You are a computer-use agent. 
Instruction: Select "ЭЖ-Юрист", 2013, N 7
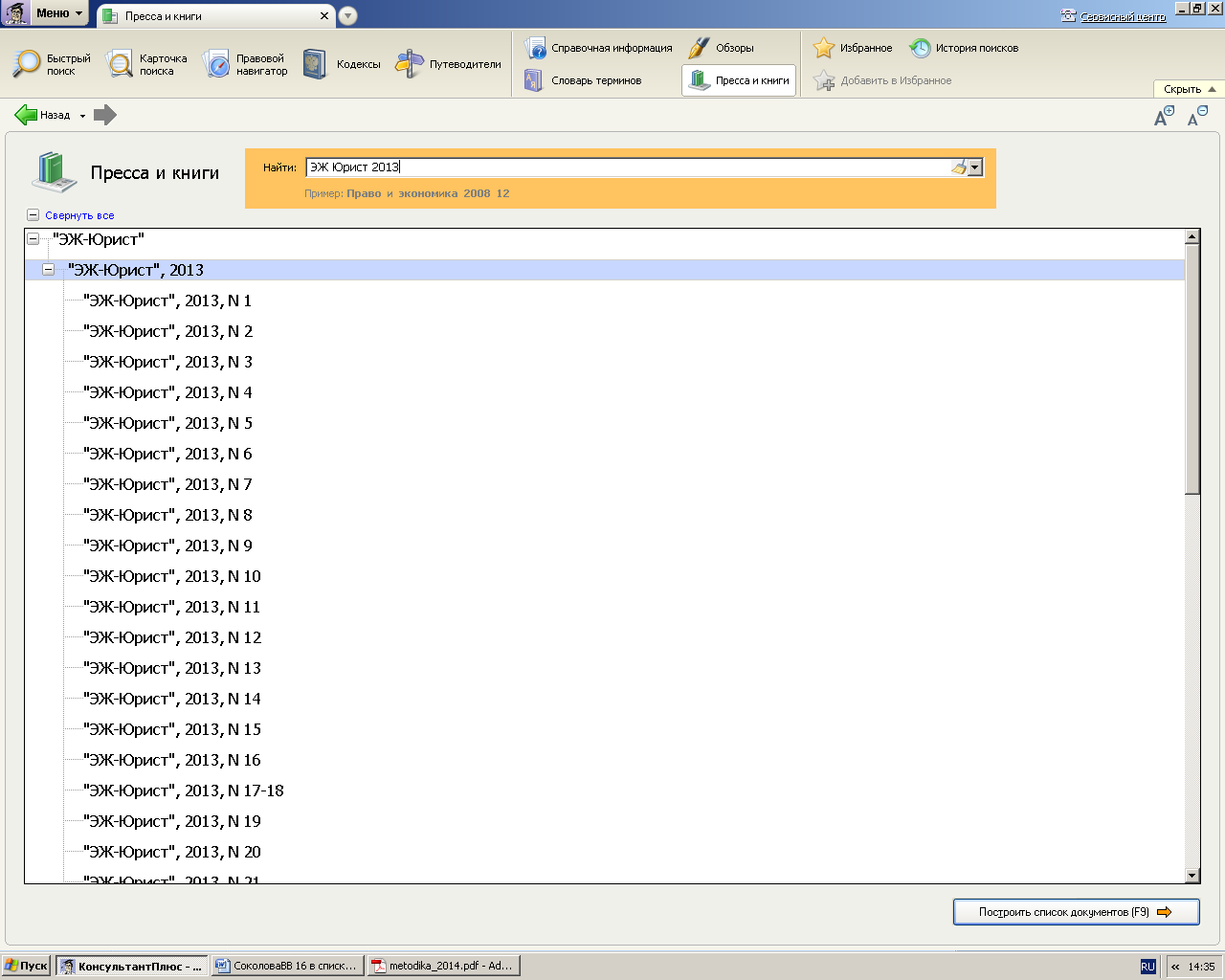[x=168, y=484]
